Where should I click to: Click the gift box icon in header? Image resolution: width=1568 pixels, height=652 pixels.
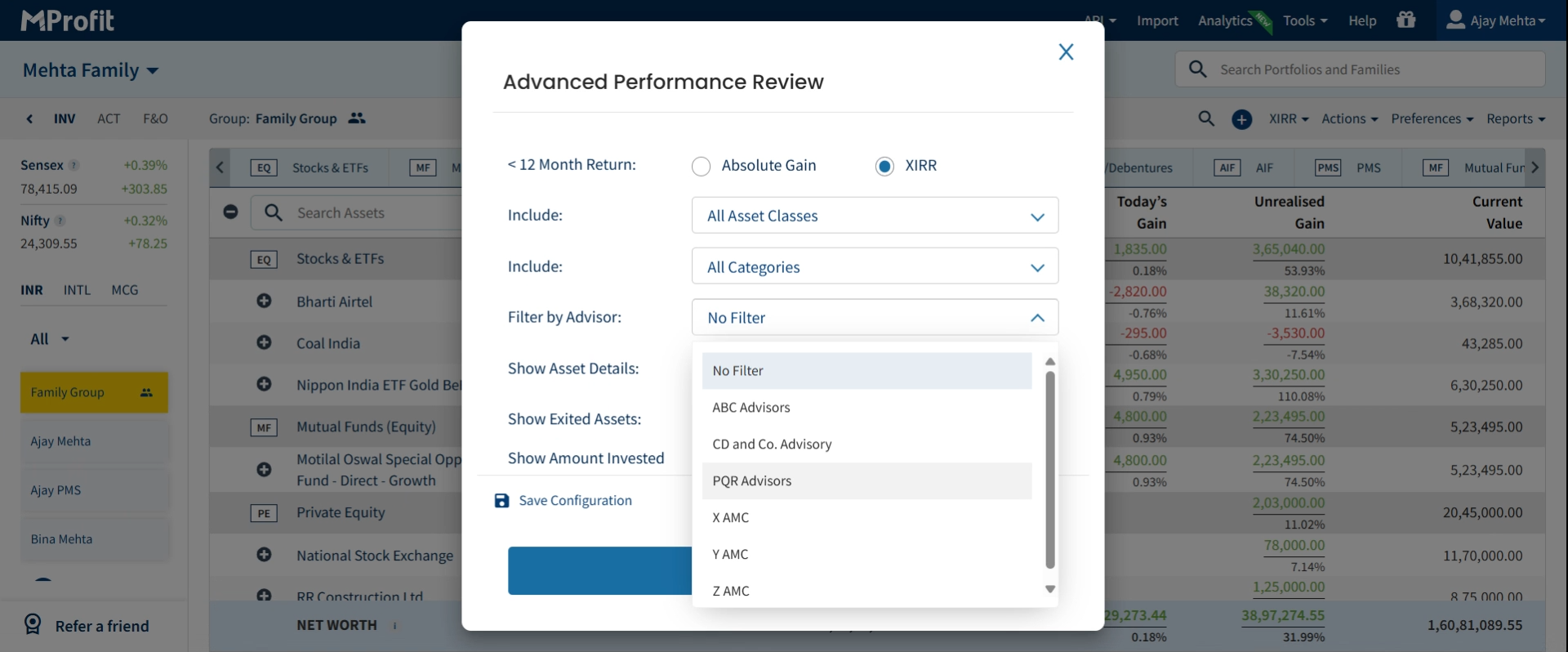click(1405, 20)
